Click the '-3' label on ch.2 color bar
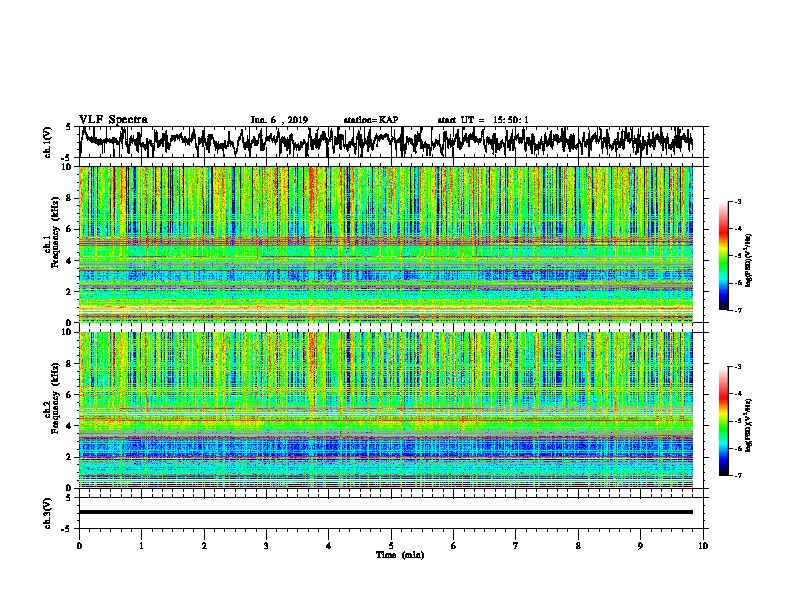The height and width of the screenshot is (612, 792). click(x=737, y=367)
